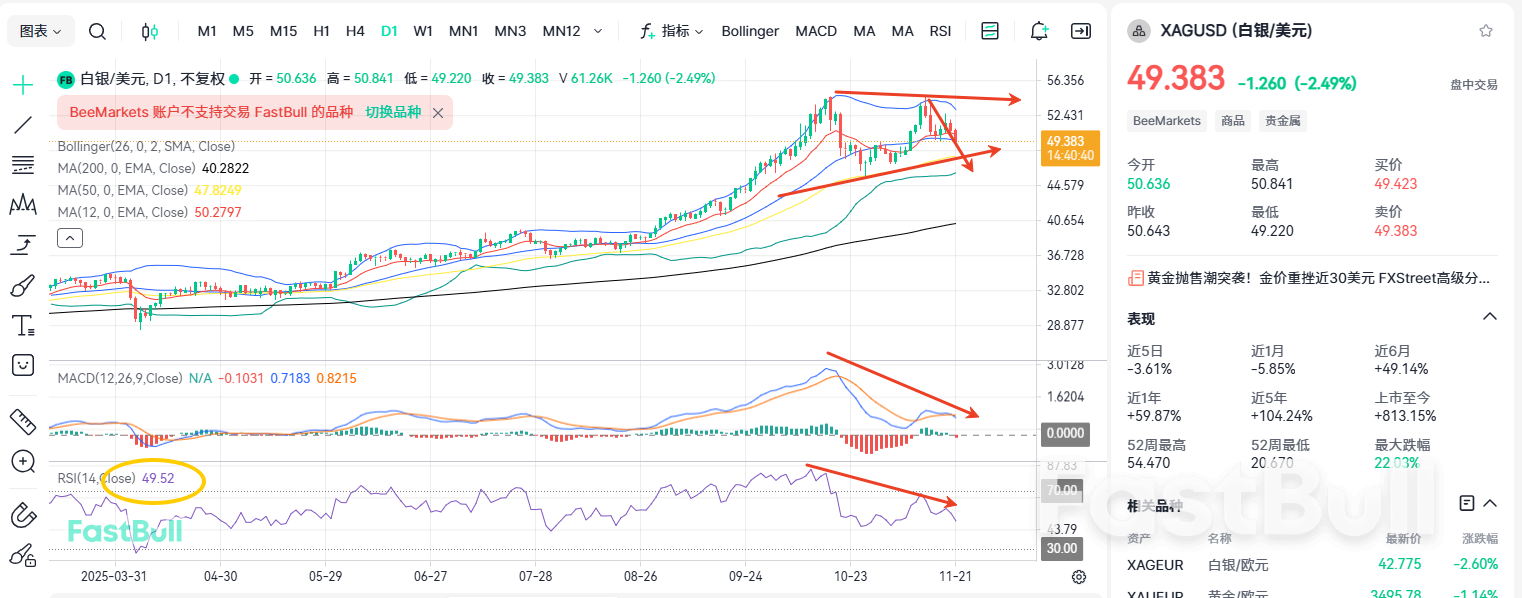Open the candlestick chart style picker
This screenshot has height=598, width=1522.
pyautogui.click(x=150, y=31)
